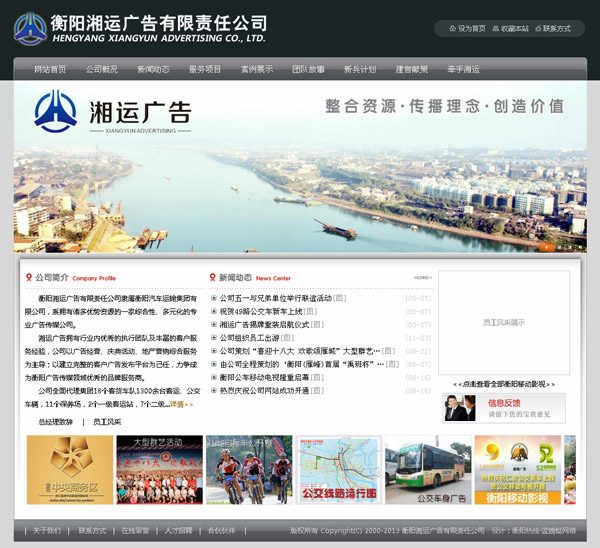Switch to the 员工风采 tab
This screenshot has height=548, width=600.
click(x=107, y=422)
